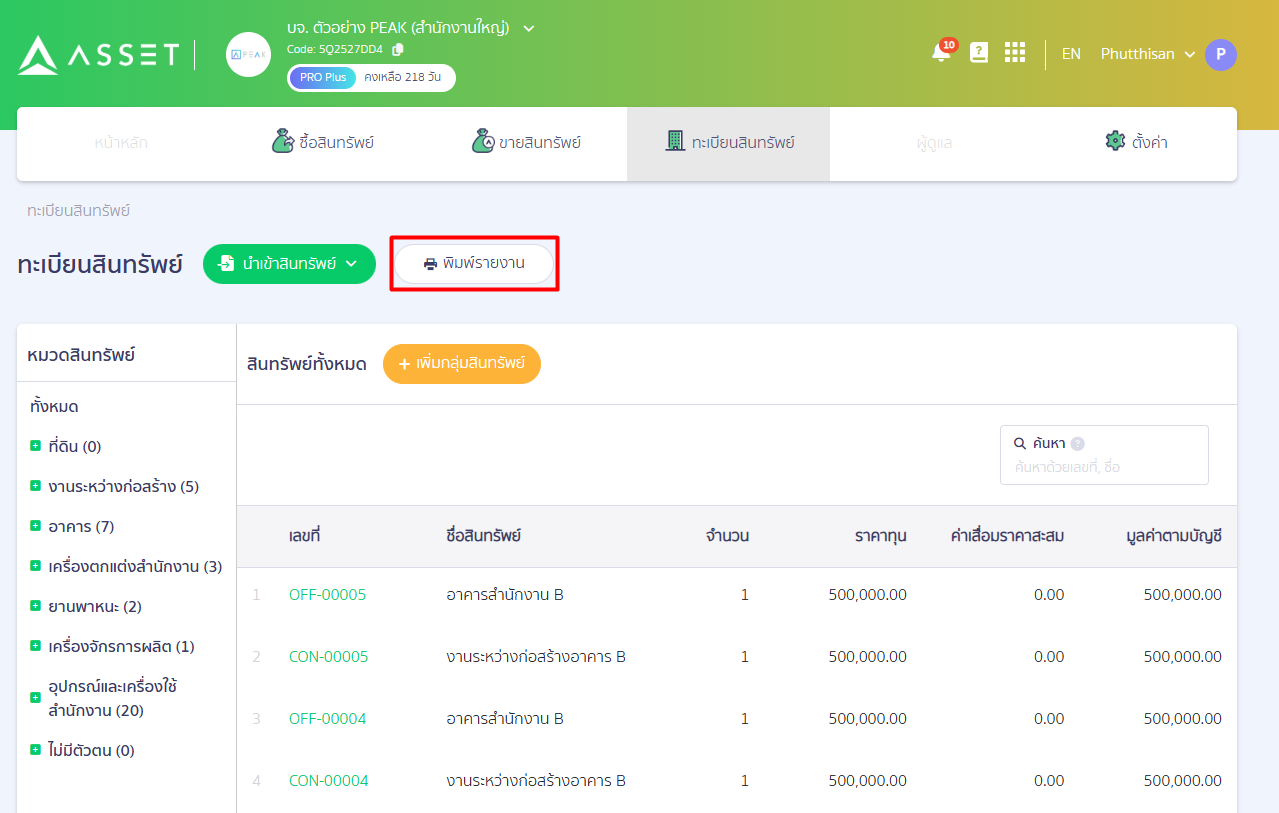Screen dimensions: 1279x813
Task: Click the เพิ่มกลุ่มสินทรัพย์ button
Action: [462, 364]
